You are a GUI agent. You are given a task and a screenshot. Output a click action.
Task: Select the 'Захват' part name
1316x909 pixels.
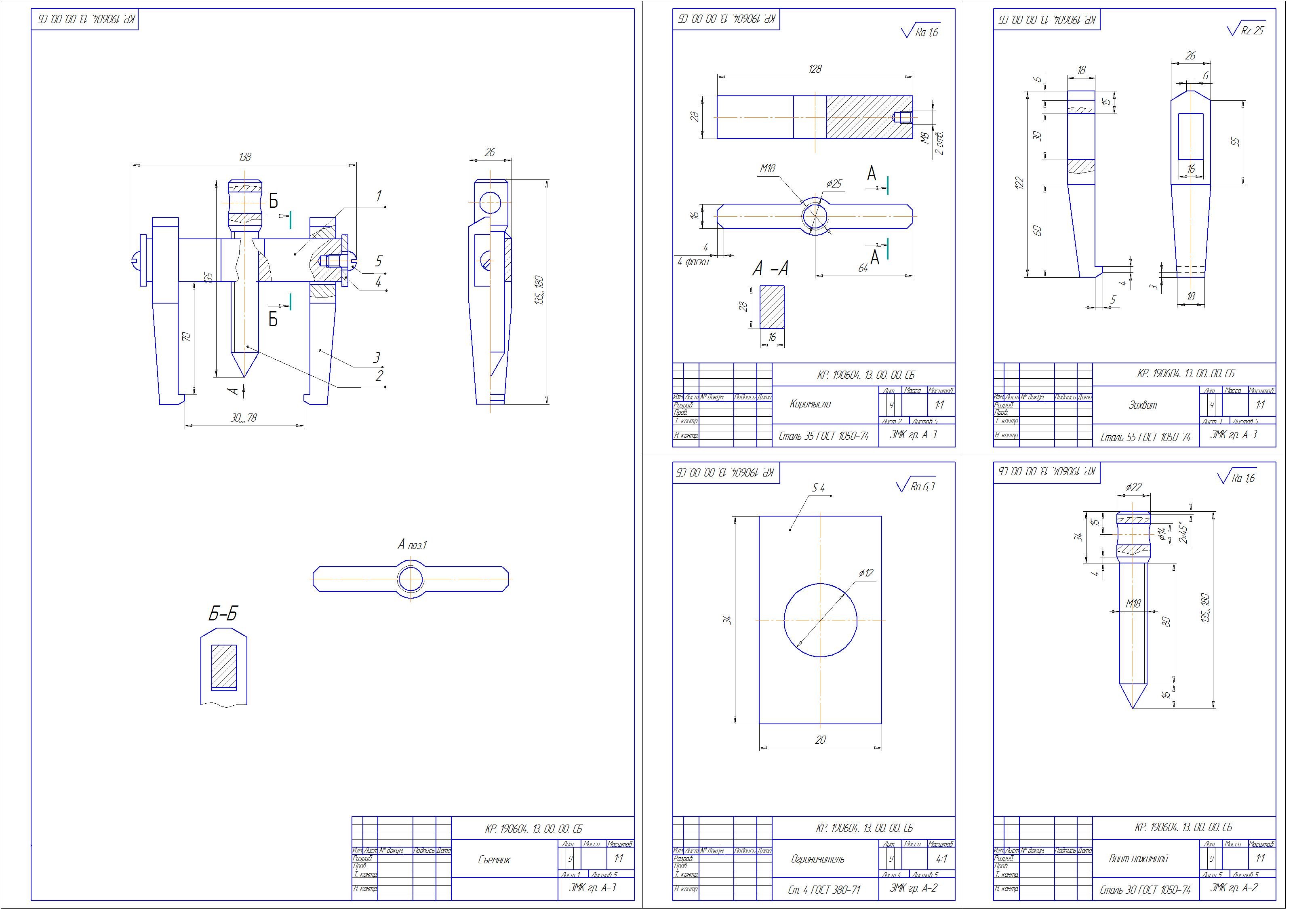(1142, 405)
